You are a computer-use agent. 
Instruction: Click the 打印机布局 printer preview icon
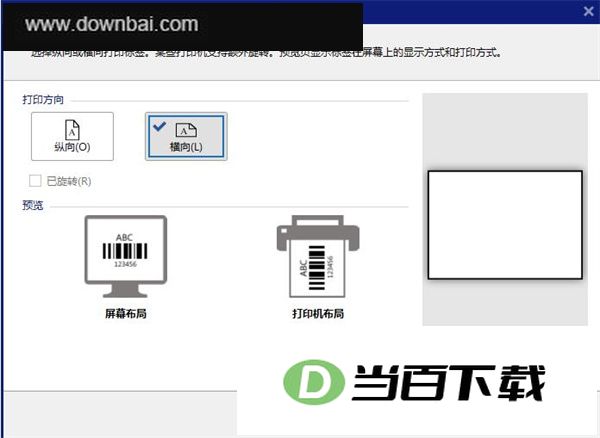tap(318, 256)
